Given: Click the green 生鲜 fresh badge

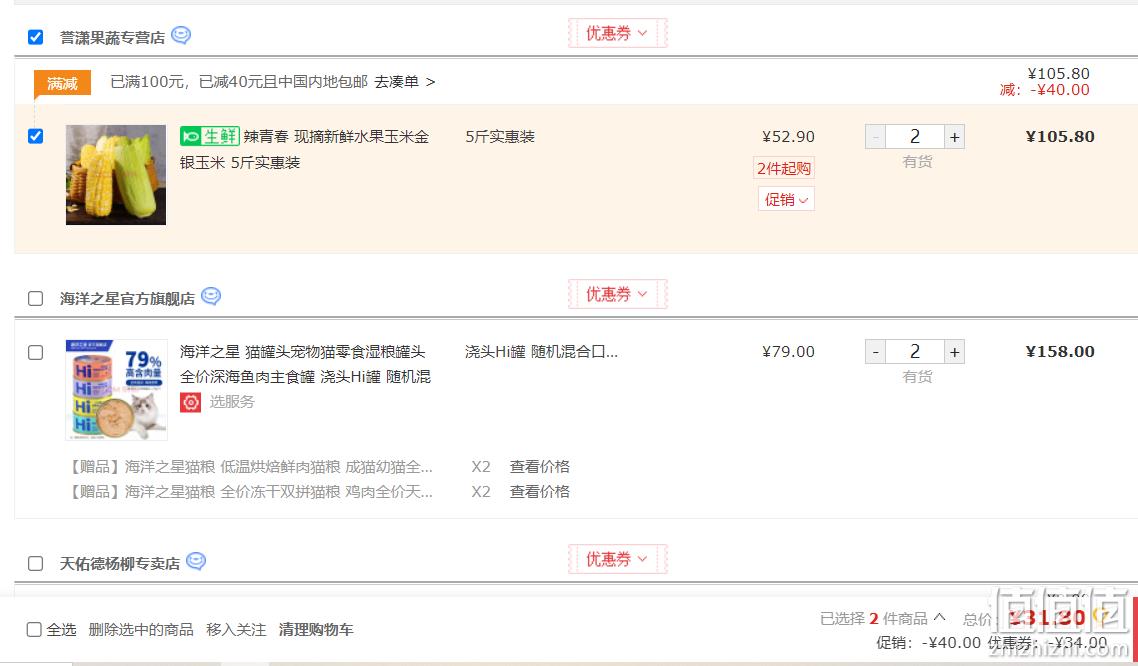Looking at the screenshot, I should tap(210, 136).
